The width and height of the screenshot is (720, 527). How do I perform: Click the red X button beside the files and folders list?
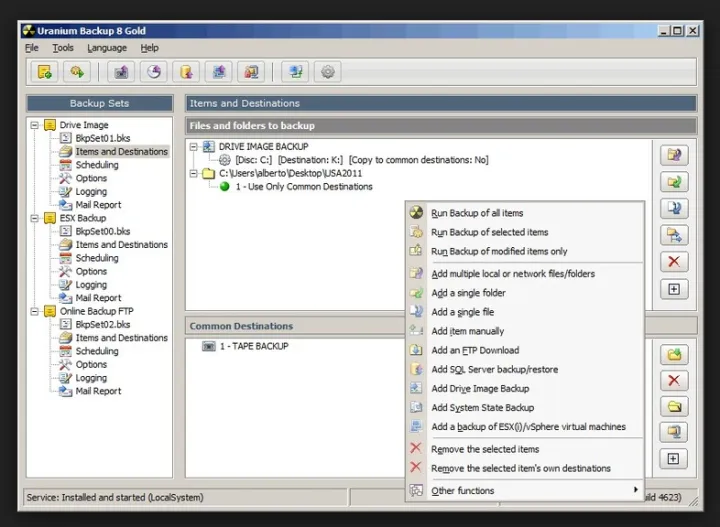(x=674, y=262)
